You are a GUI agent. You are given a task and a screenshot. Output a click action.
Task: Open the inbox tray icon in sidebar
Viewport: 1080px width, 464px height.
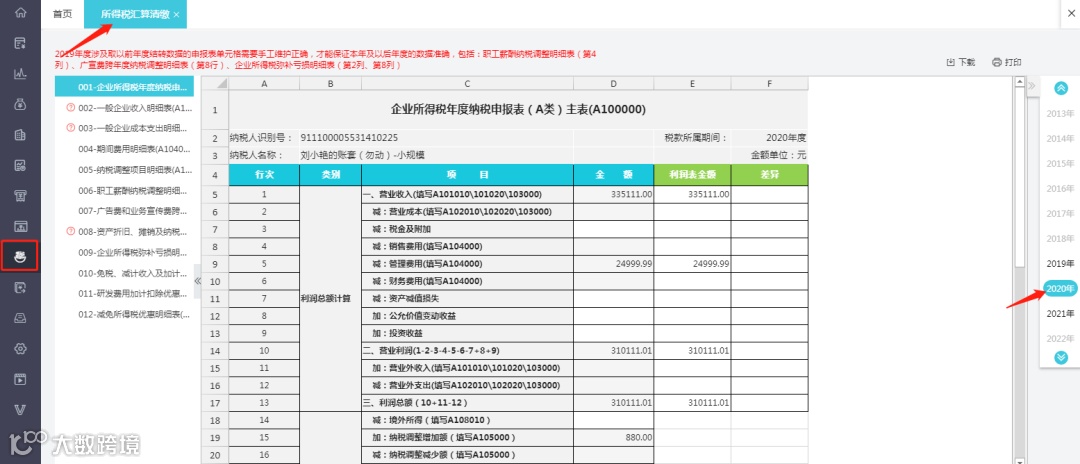[x=20, y=318]
